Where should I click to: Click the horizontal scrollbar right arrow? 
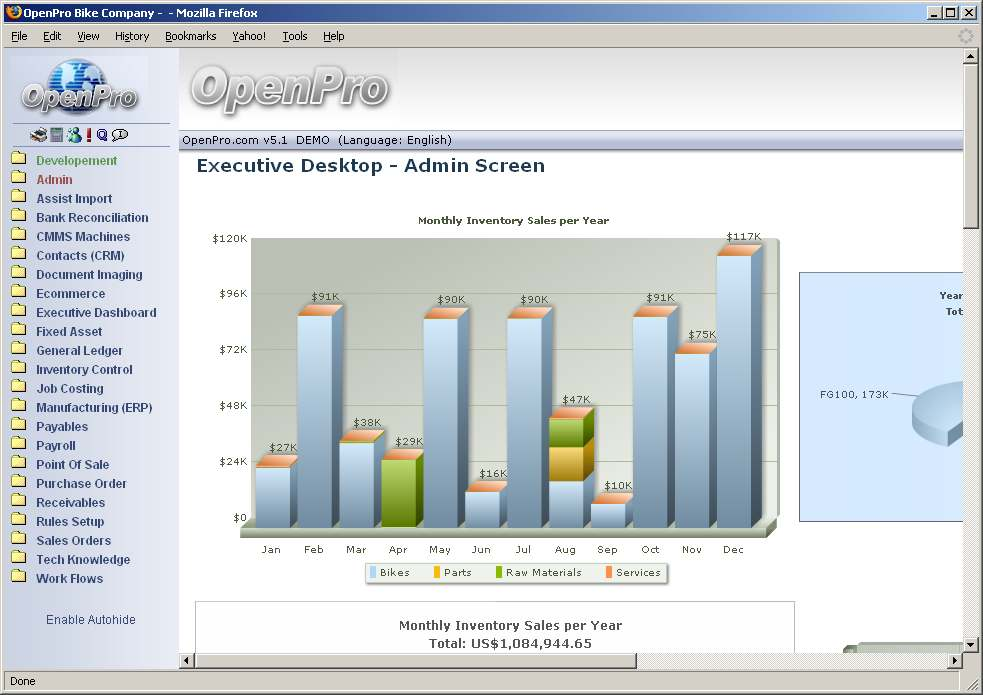954,661
